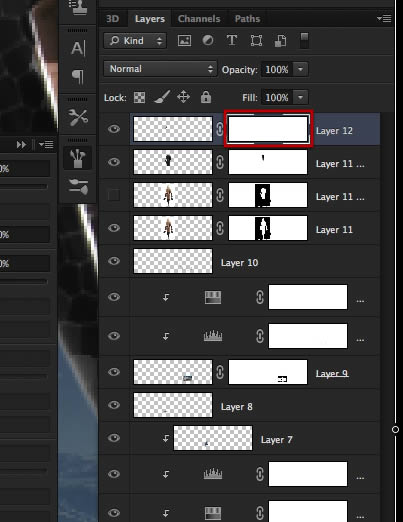Select Layer 12 mask thumbnail
The width and height of the screenshot is (403, 522).
[268, 129]
